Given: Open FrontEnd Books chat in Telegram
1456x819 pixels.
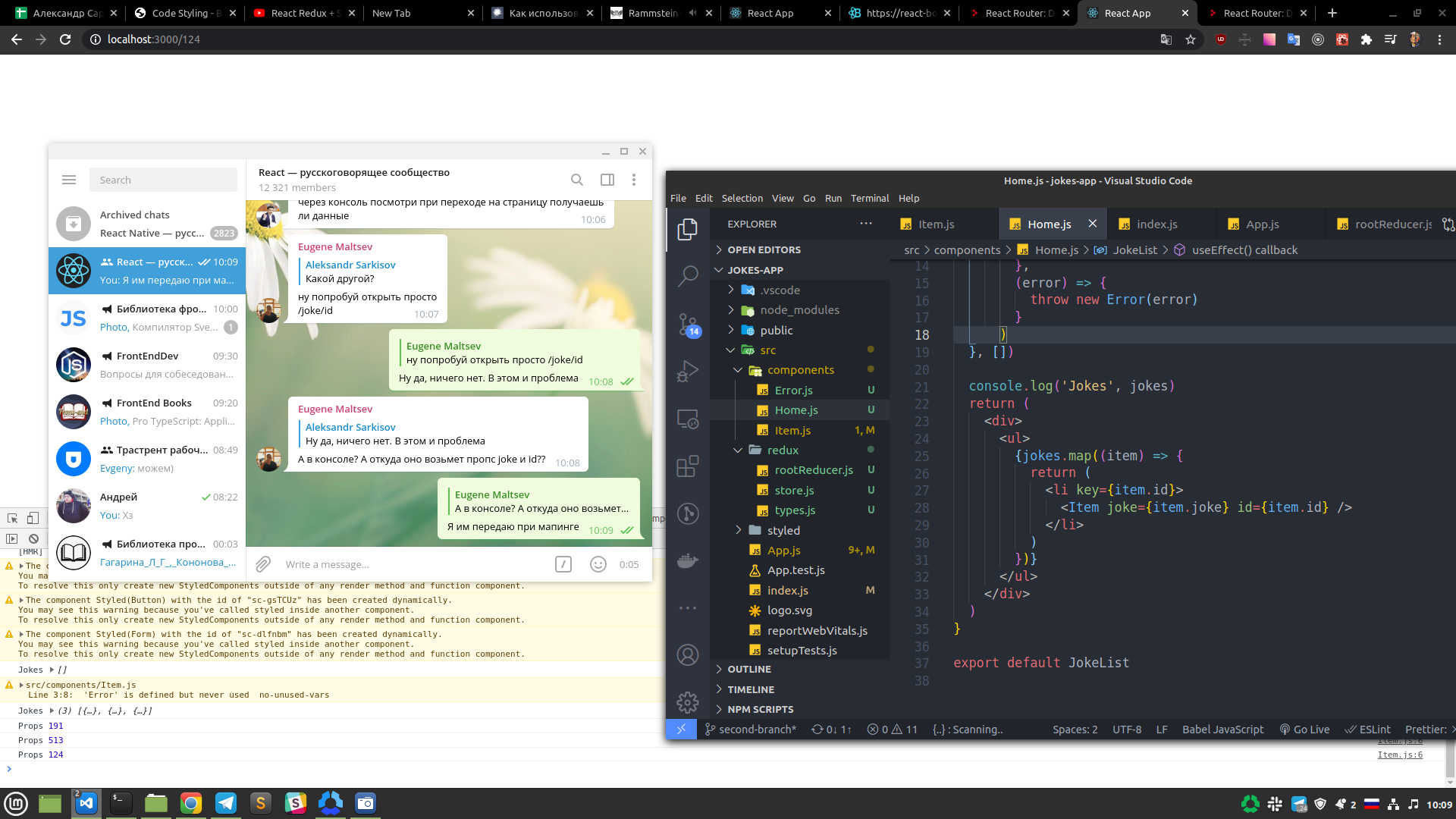Looking at the screenshot, I should coord(147,412).
